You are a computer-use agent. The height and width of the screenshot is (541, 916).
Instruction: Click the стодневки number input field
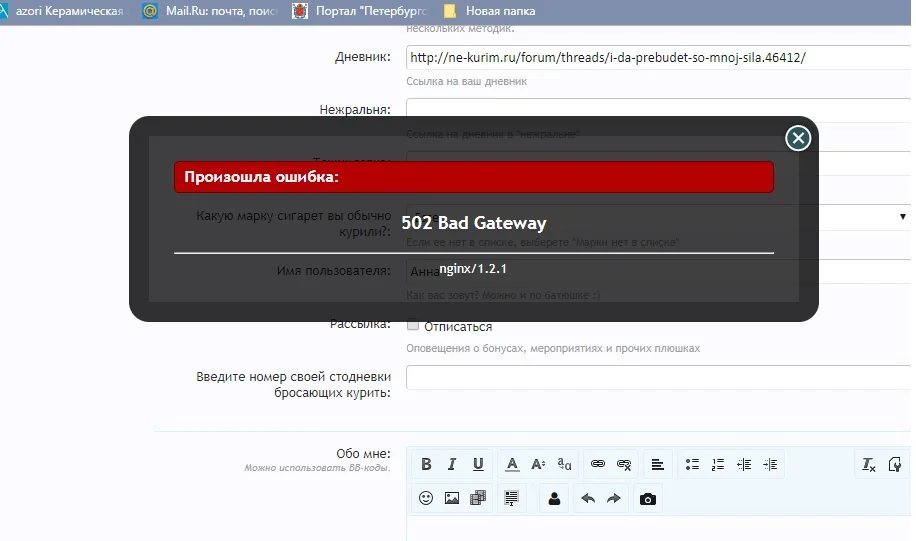tap(658, 377)
